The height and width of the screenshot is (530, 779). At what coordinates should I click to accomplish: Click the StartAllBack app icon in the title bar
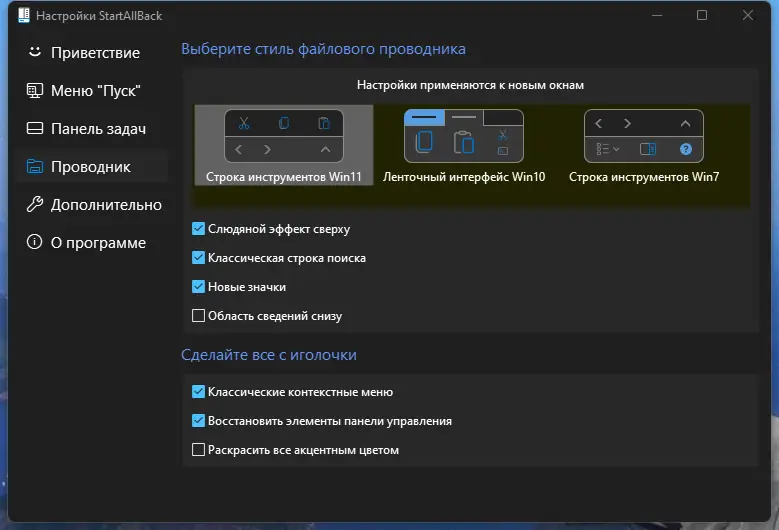[23, 15]
